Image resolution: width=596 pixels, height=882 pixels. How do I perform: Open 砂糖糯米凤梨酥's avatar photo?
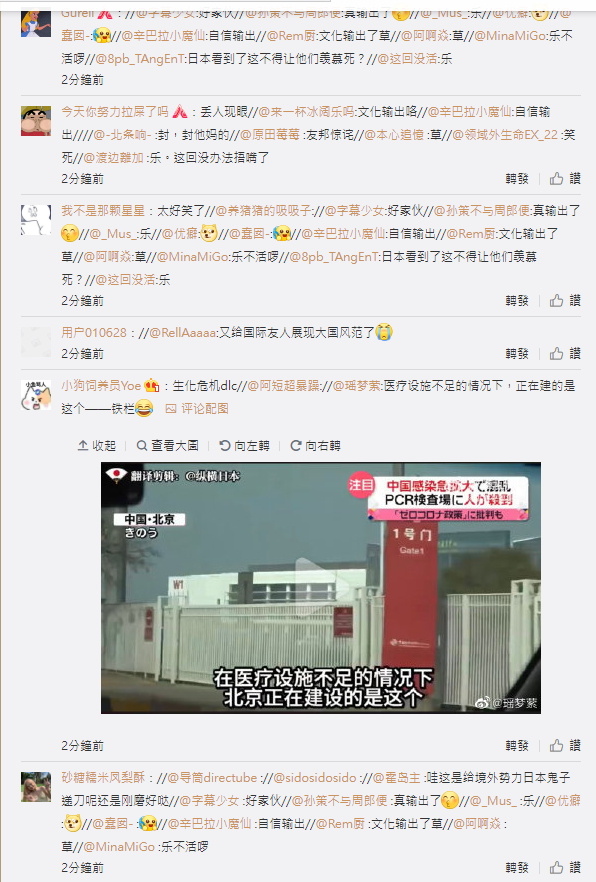tap(36, 787)
